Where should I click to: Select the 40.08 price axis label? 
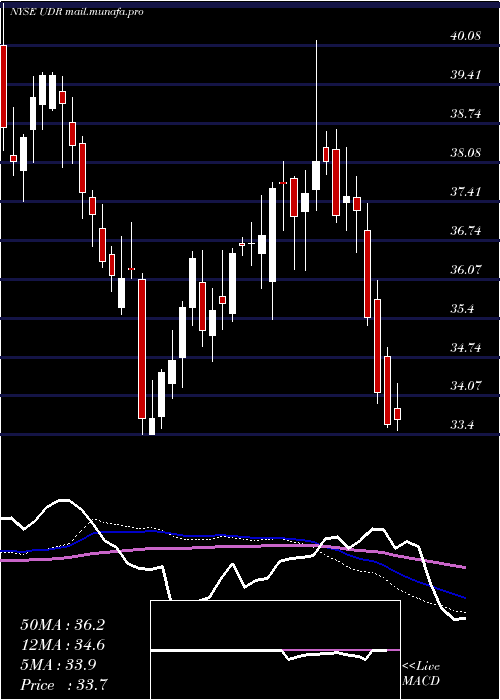466,36
